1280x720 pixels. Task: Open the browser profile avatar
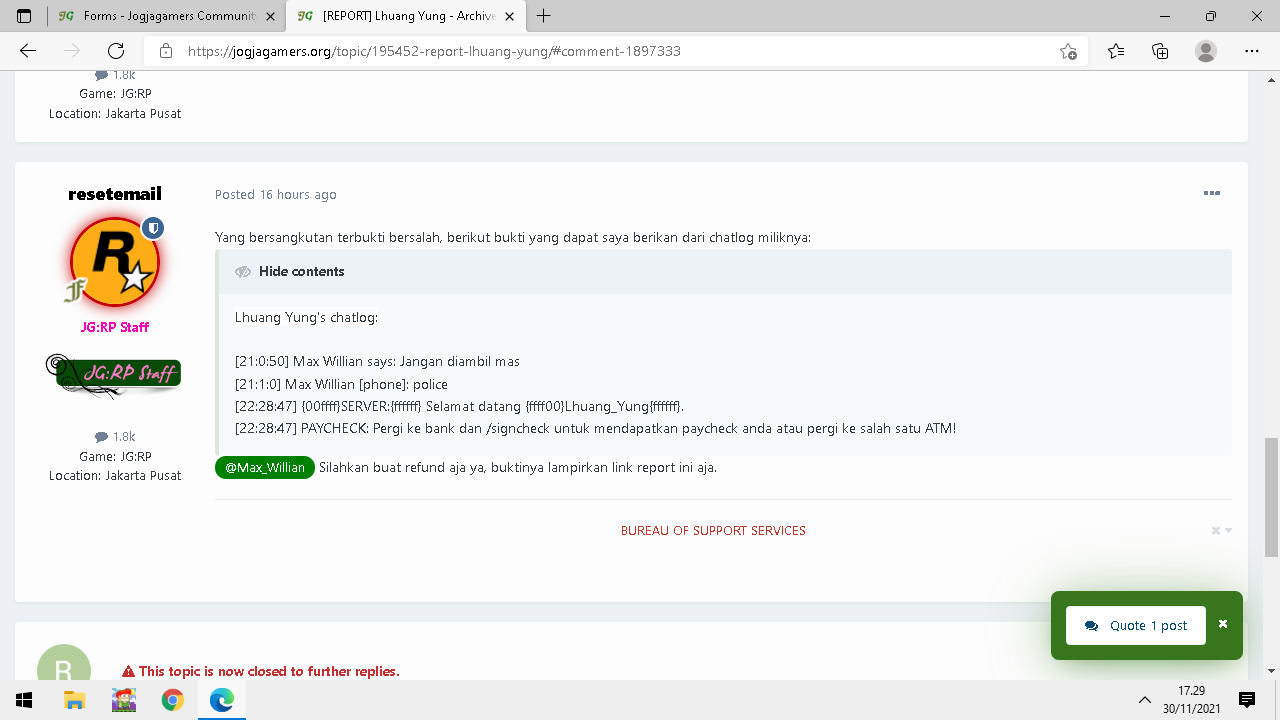pyautogui.click(x=1206, y=51)
